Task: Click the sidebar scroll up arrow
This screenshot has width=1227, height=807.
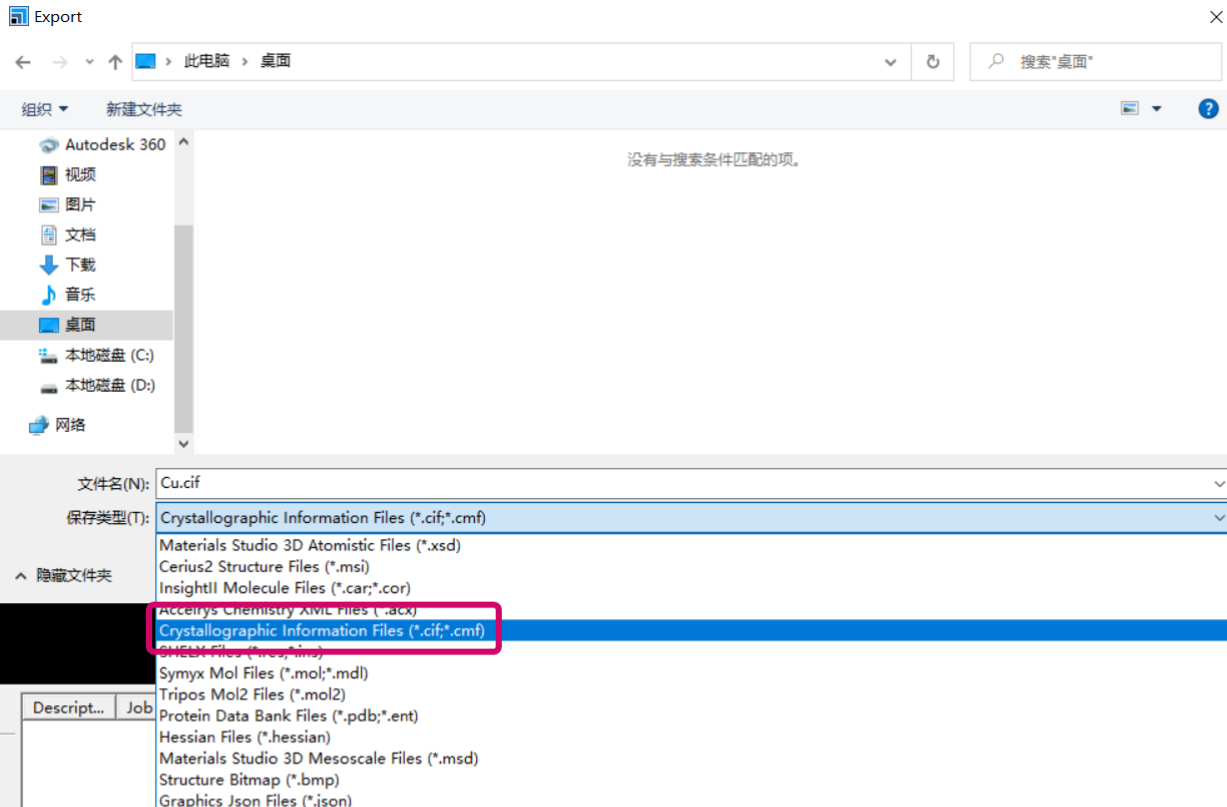Action: tap(183, 142)
